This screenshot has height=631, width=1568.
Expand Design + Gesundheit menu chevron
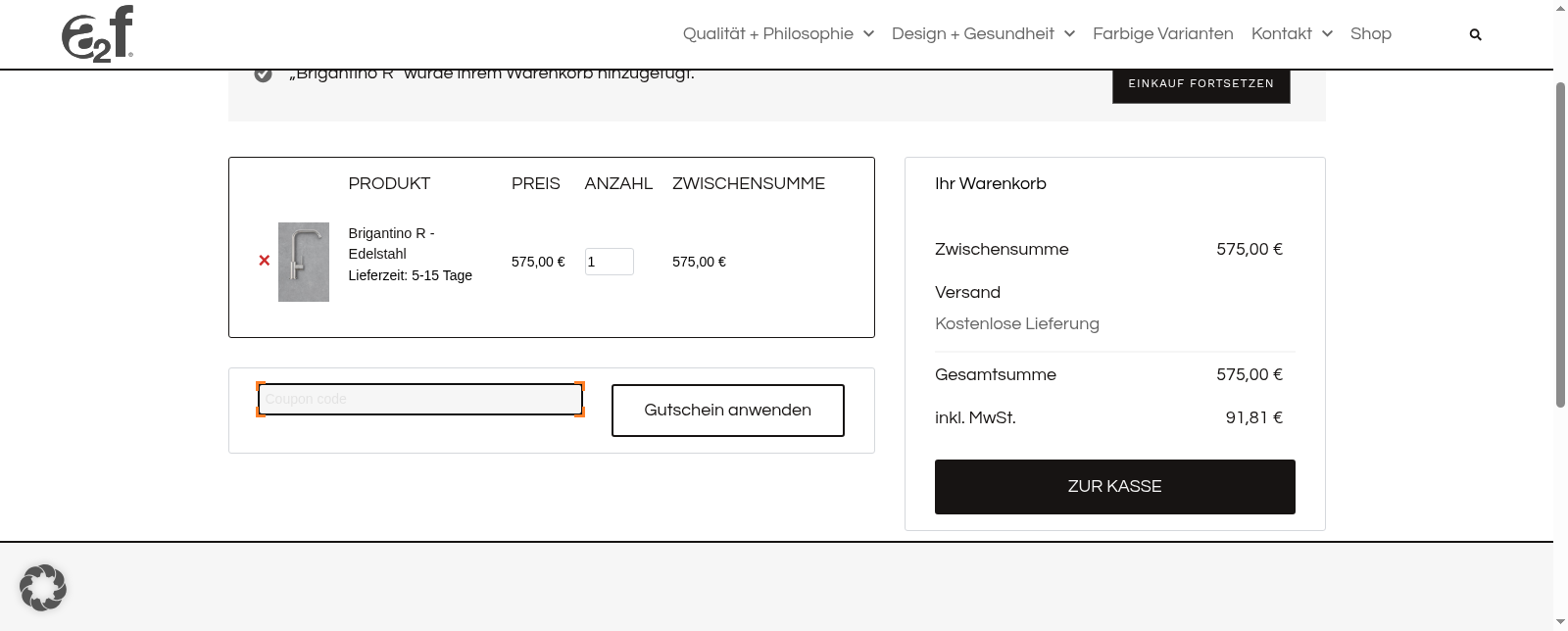click(x=1069, y=34)
